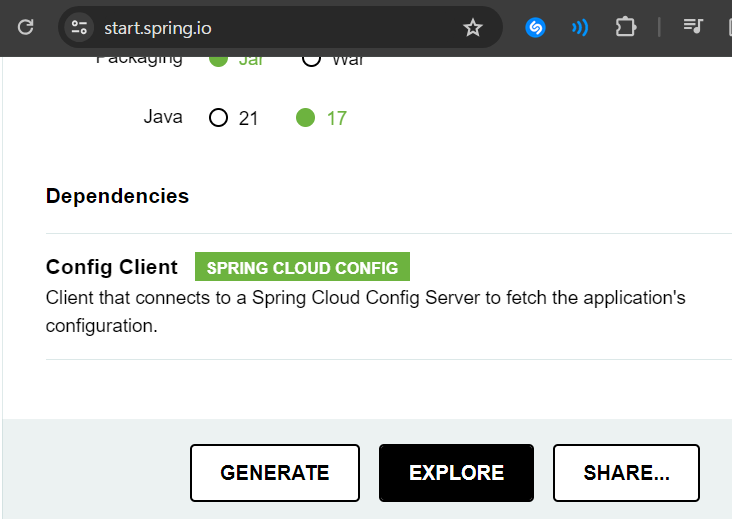This screenshot has width=732, height=519.
Task: Click the blue sound waves extension icon
Action: coord(580,28)
